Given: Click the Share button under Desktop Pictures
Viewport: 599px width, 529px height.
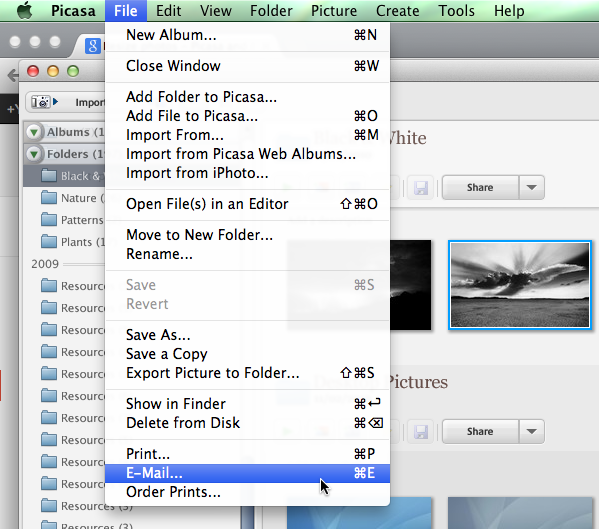Looking at the screenshot, I should pyautogui.click(x=481, y=432).
